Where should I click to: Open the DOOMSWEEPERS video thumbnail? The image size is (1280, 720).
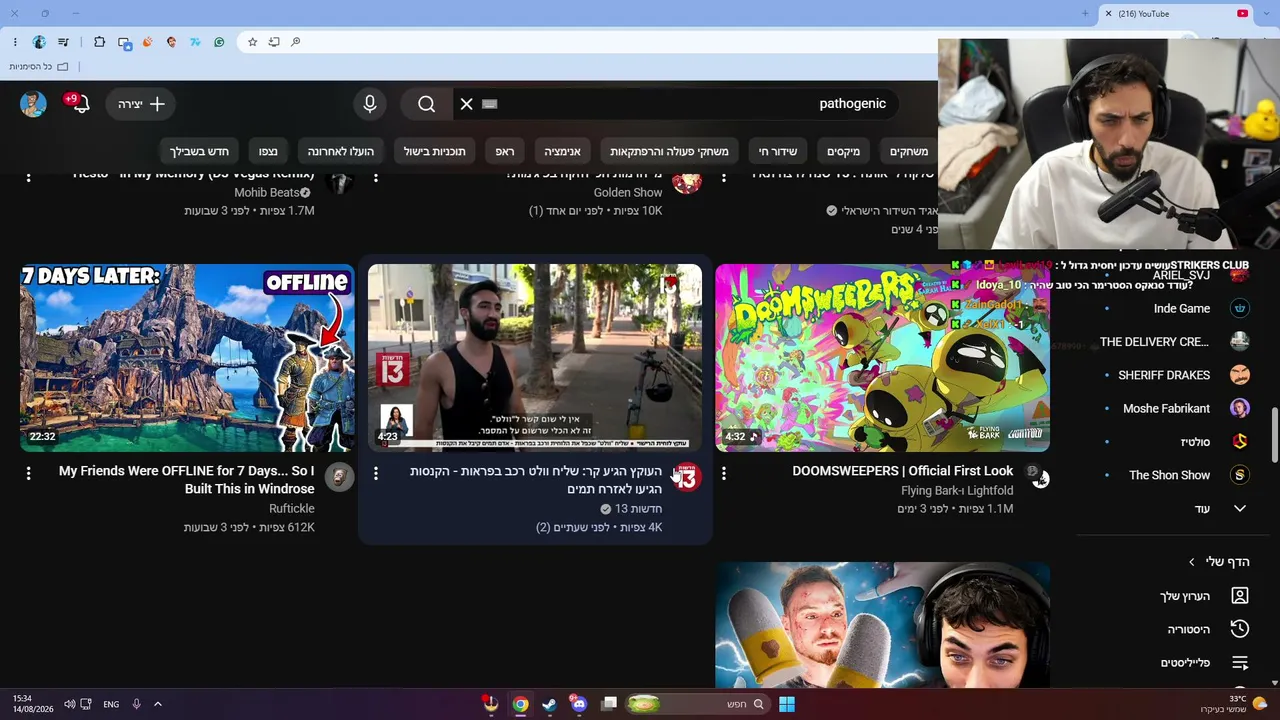coord(883,358)
